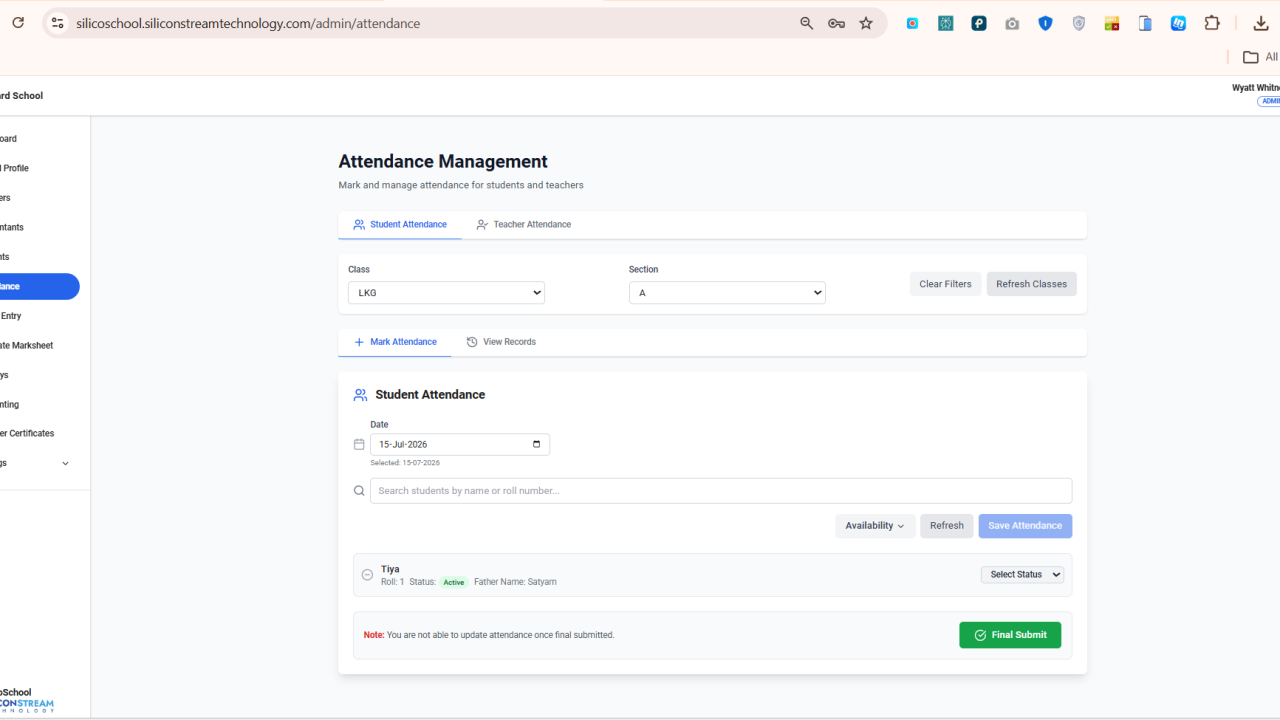Click the ADMIN badge under user name
1280x720 pixels.
[1269, 101]
